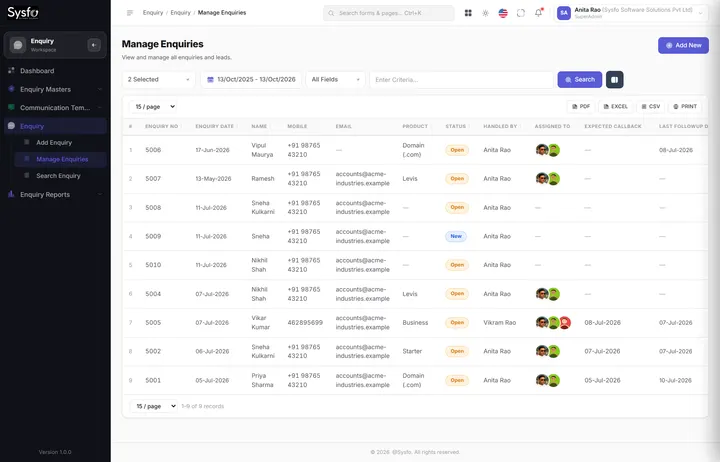
Task: Open the All Fields dropdown
Action: click(x=335, y=79)
